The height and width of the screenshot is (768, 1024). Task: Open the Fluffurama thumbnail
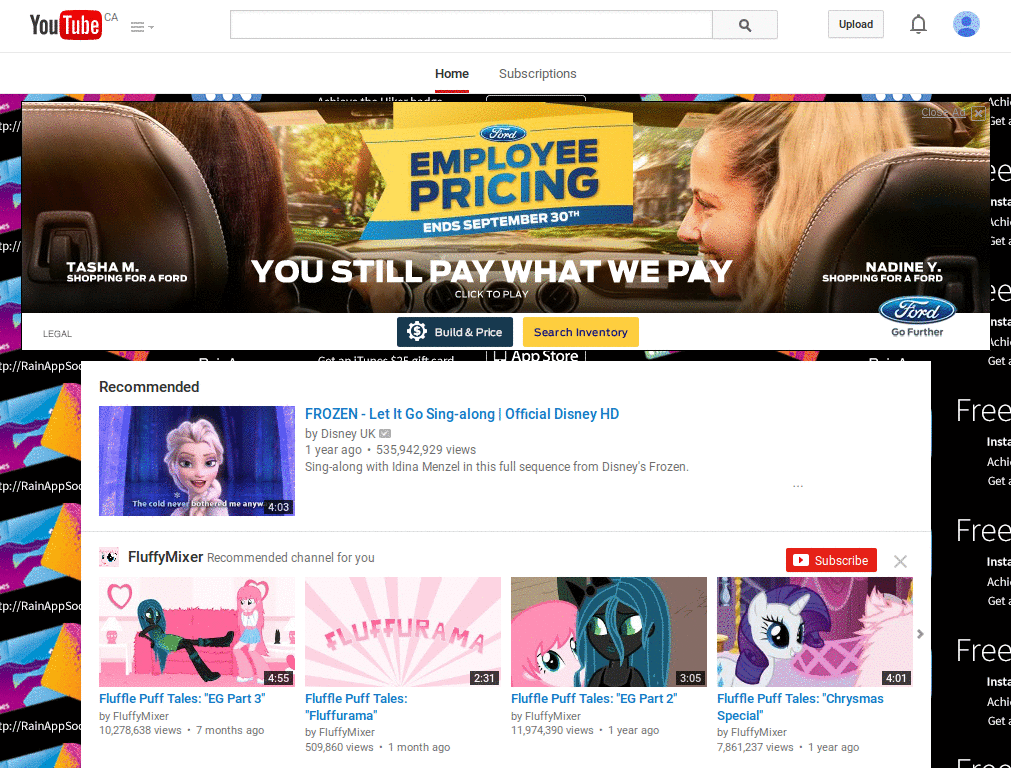point(403,632)
